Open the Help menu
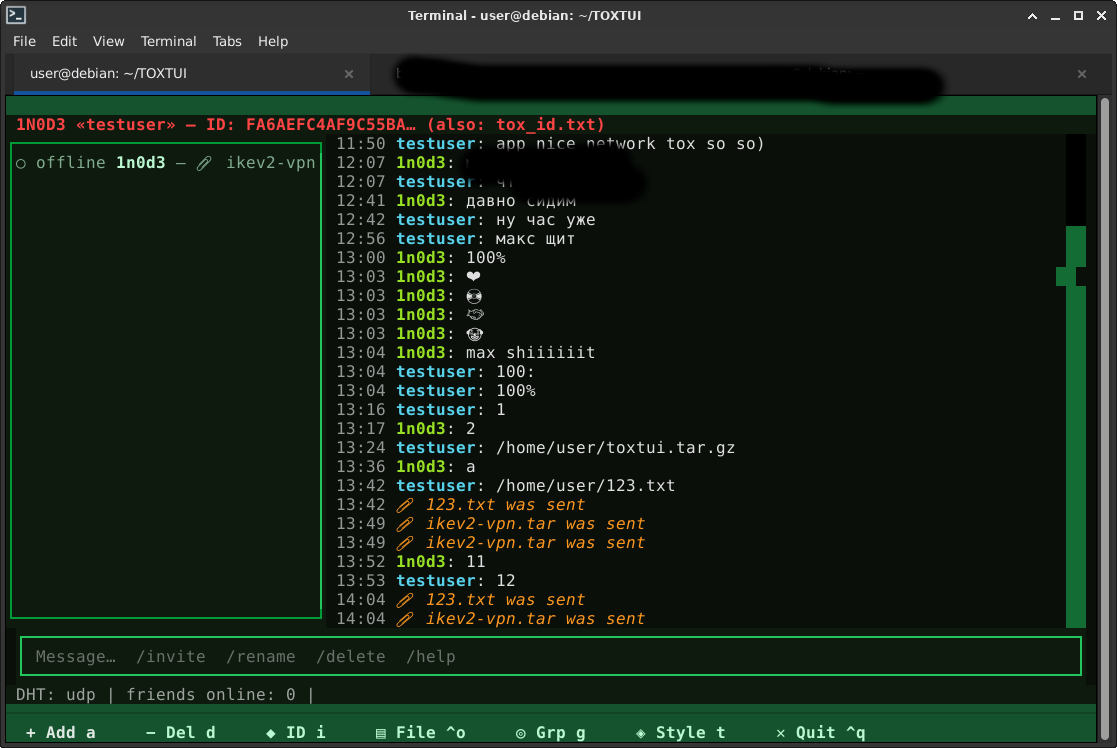This screenshot has height=748, width=1117. pyautogui.click(x=273, y=41)
